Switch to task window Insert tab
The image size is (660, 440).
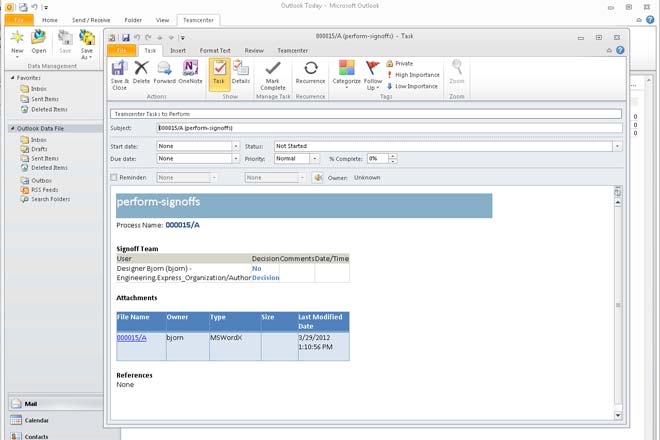[178, 51]
